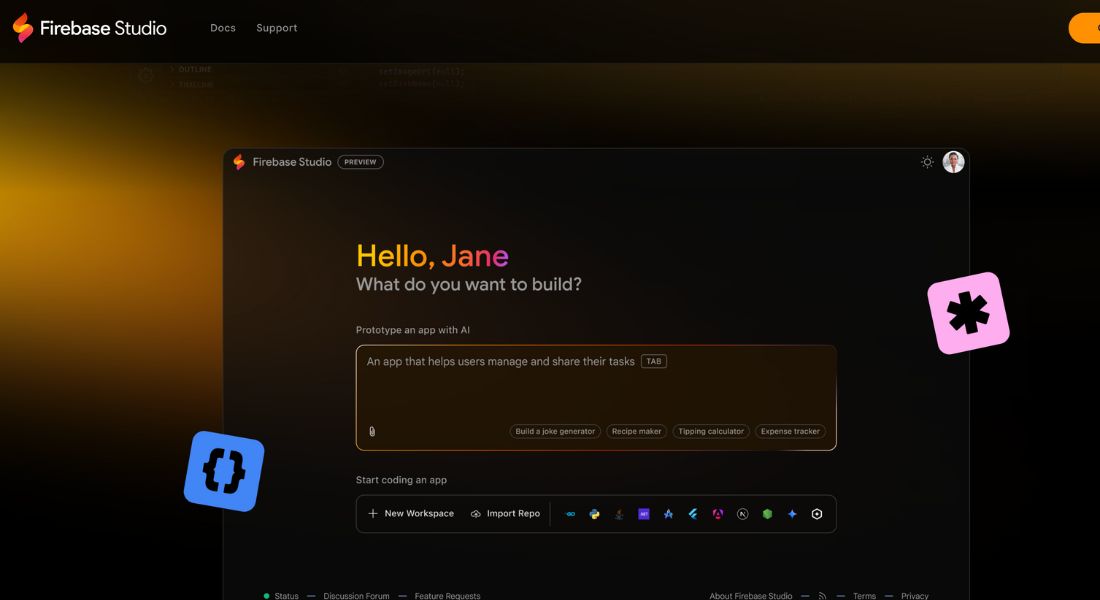Select the Astro template icon
The width and height of the screenshot is (1100, 600).
[668, 514]
